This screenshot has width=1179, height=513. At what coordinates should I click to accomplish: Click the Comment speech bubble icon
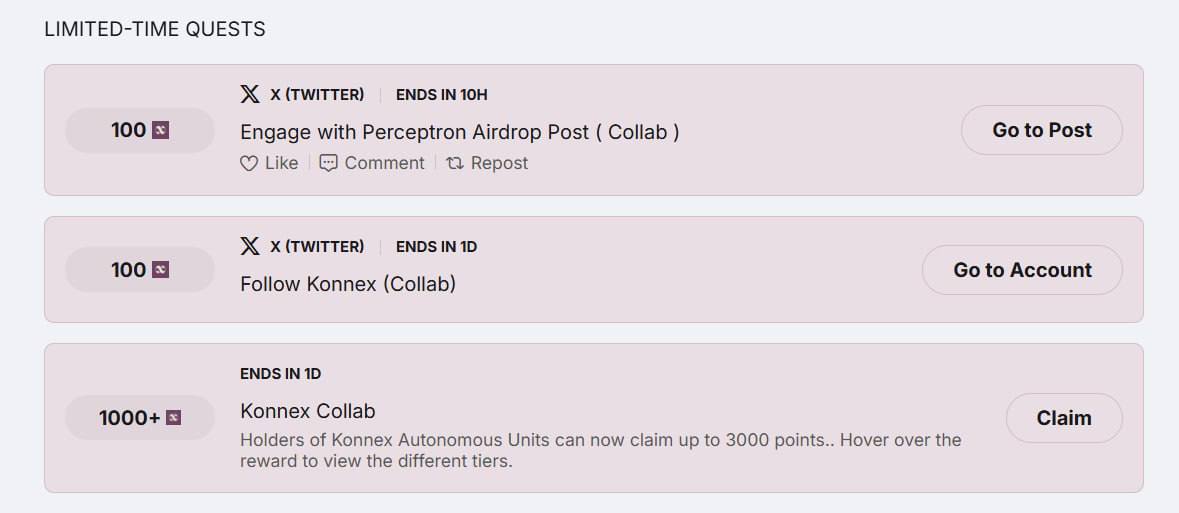tap(328, 163)
